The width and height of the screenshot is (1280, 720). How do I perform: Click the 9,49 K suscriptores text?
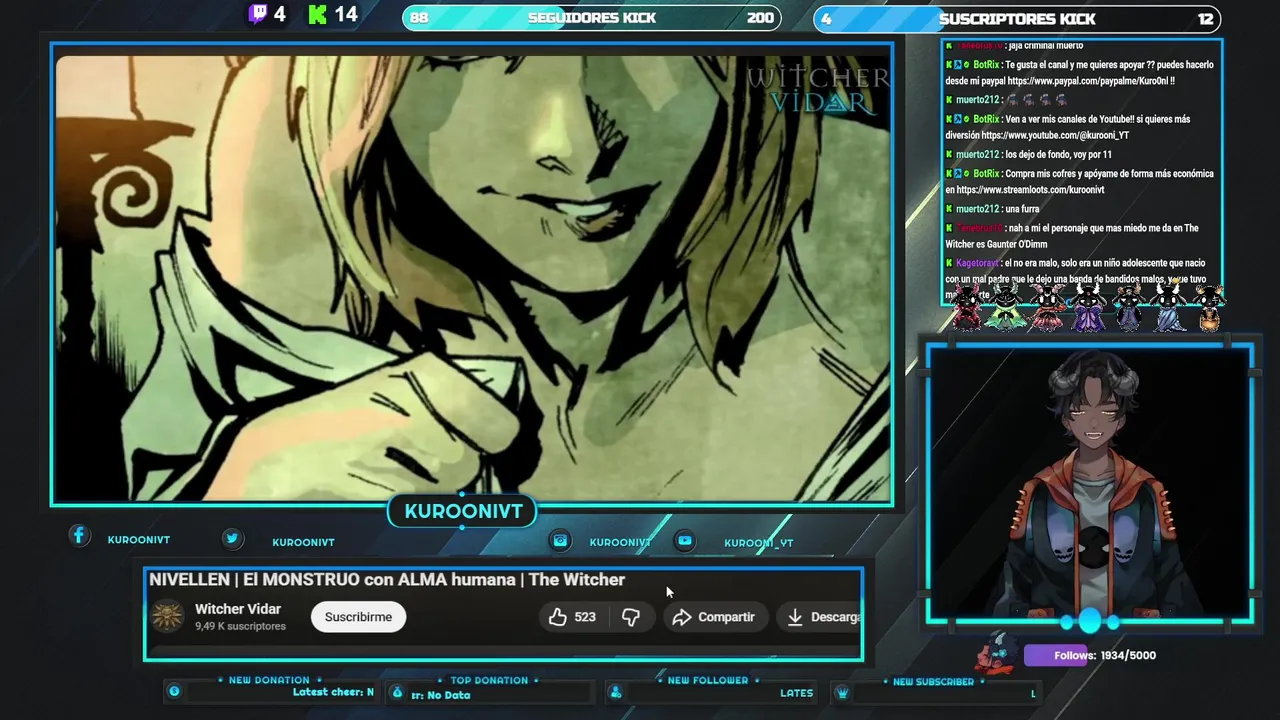tap(240, 626)
